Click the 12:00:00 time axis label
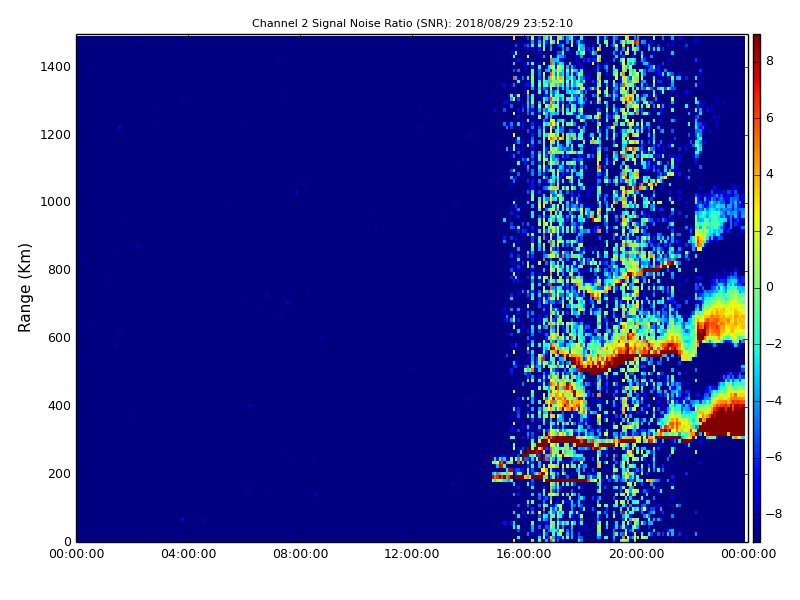Screen dimensions: 800x600 pos(412,554)
